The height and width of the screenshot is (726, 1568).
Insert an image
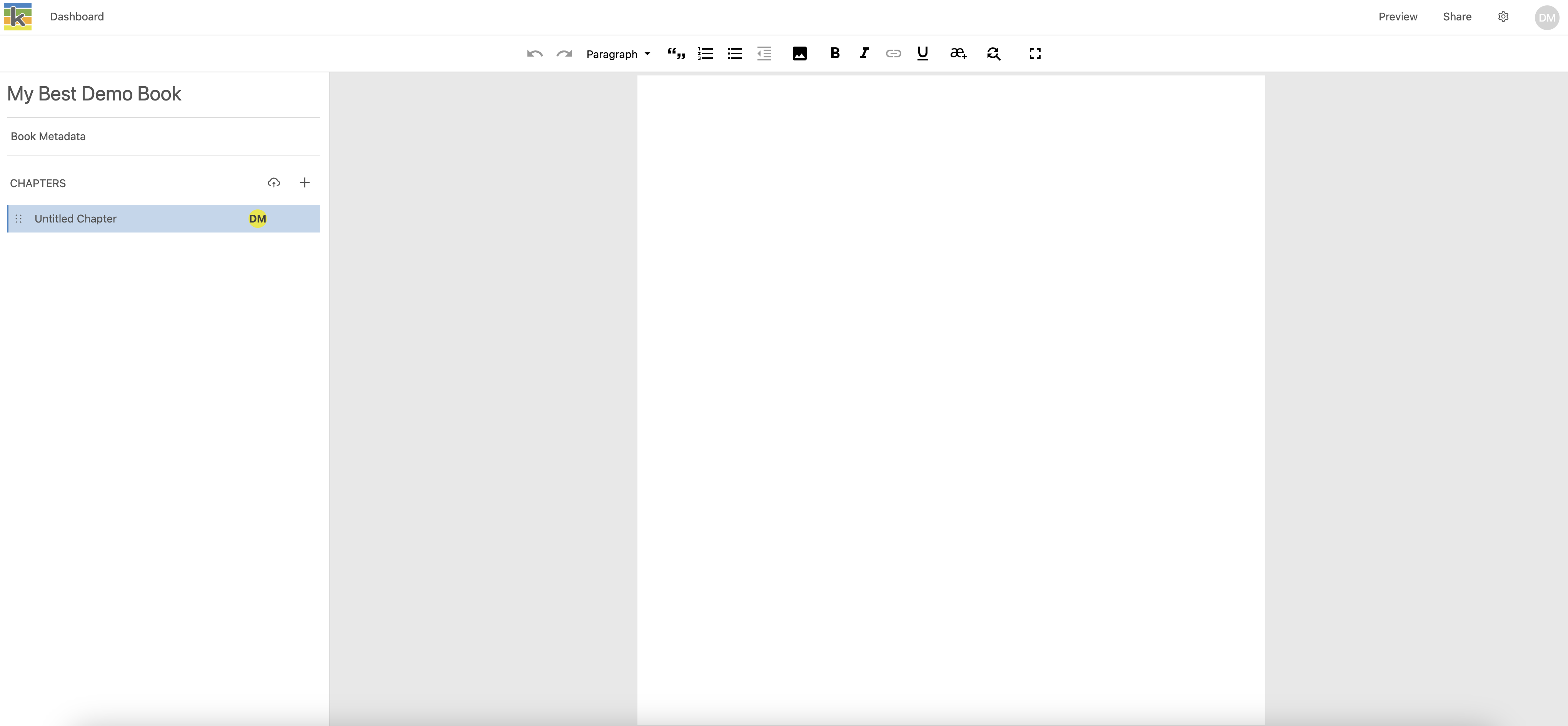[x=799, y=54]
